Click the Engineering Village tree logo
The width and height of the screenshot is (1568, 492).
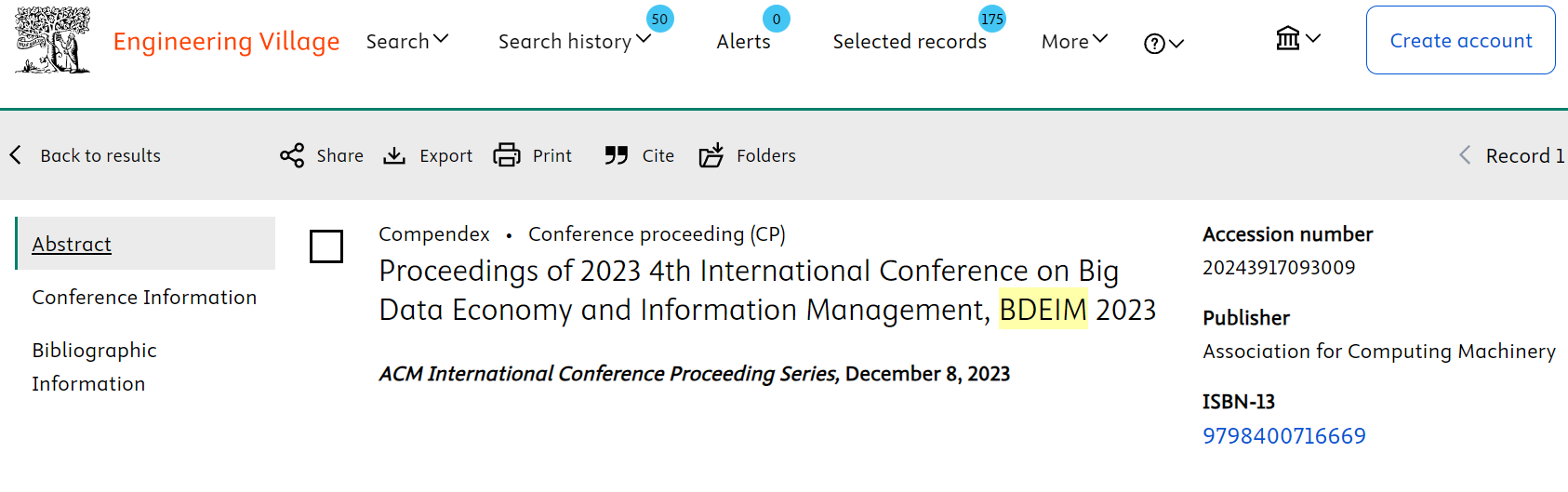point(53,40)
